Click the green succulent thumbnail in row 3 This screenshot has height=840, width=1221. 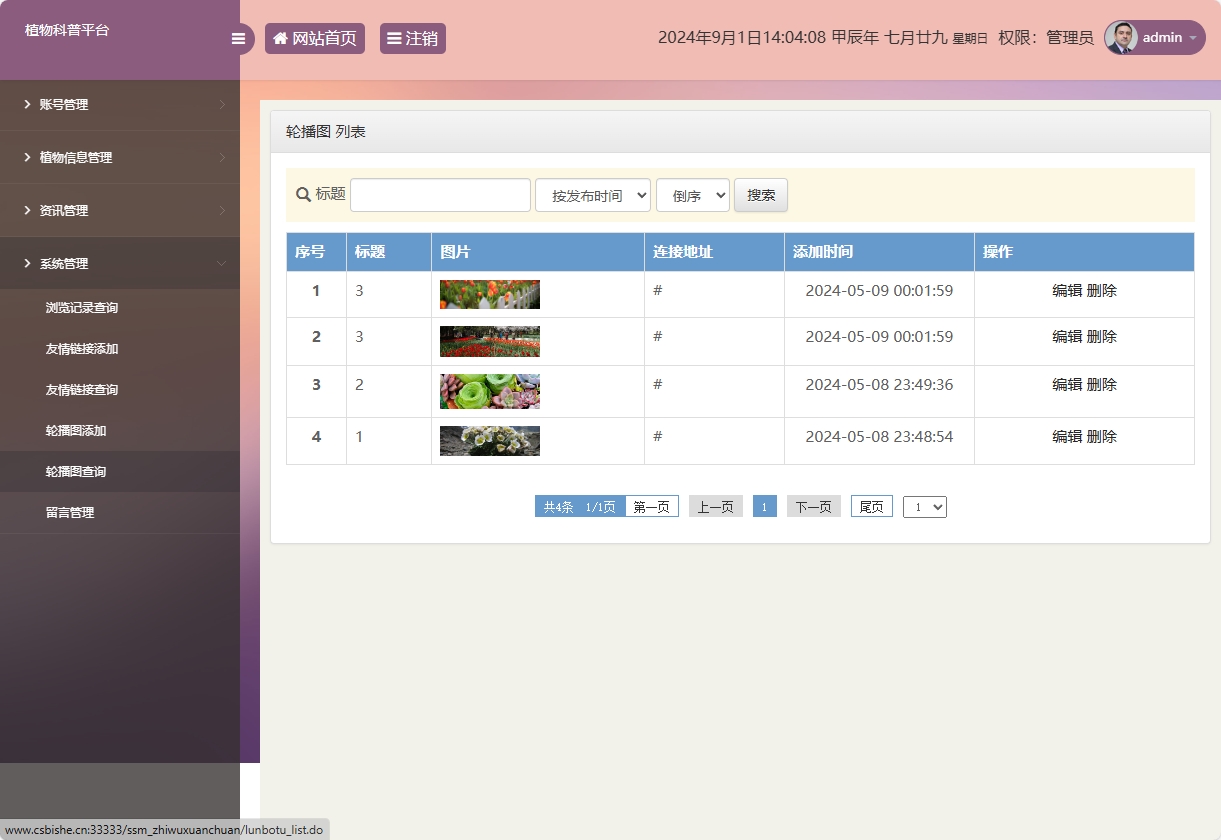pos(490,391)
